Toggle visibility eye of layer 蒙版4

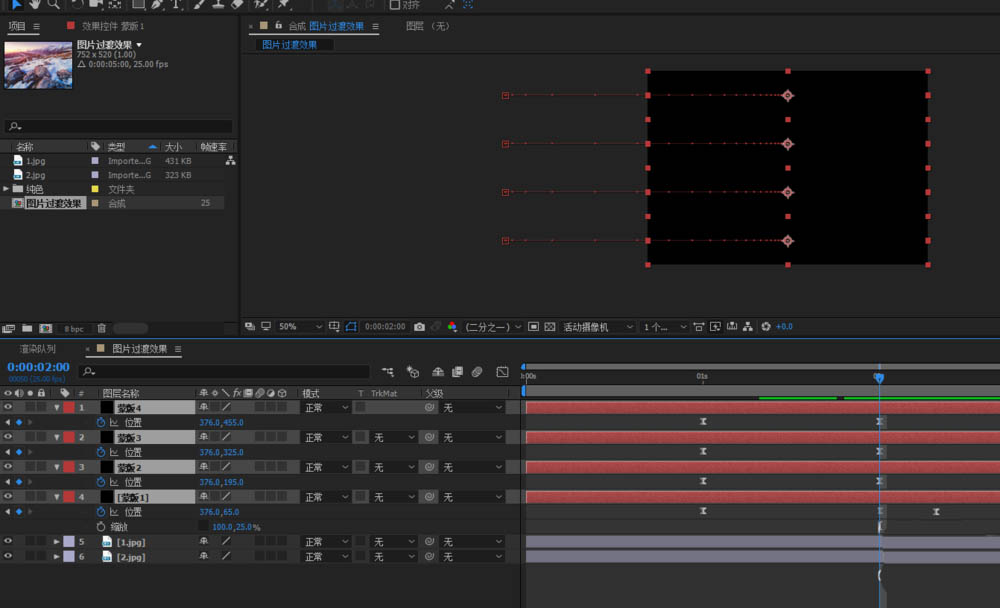8,408
